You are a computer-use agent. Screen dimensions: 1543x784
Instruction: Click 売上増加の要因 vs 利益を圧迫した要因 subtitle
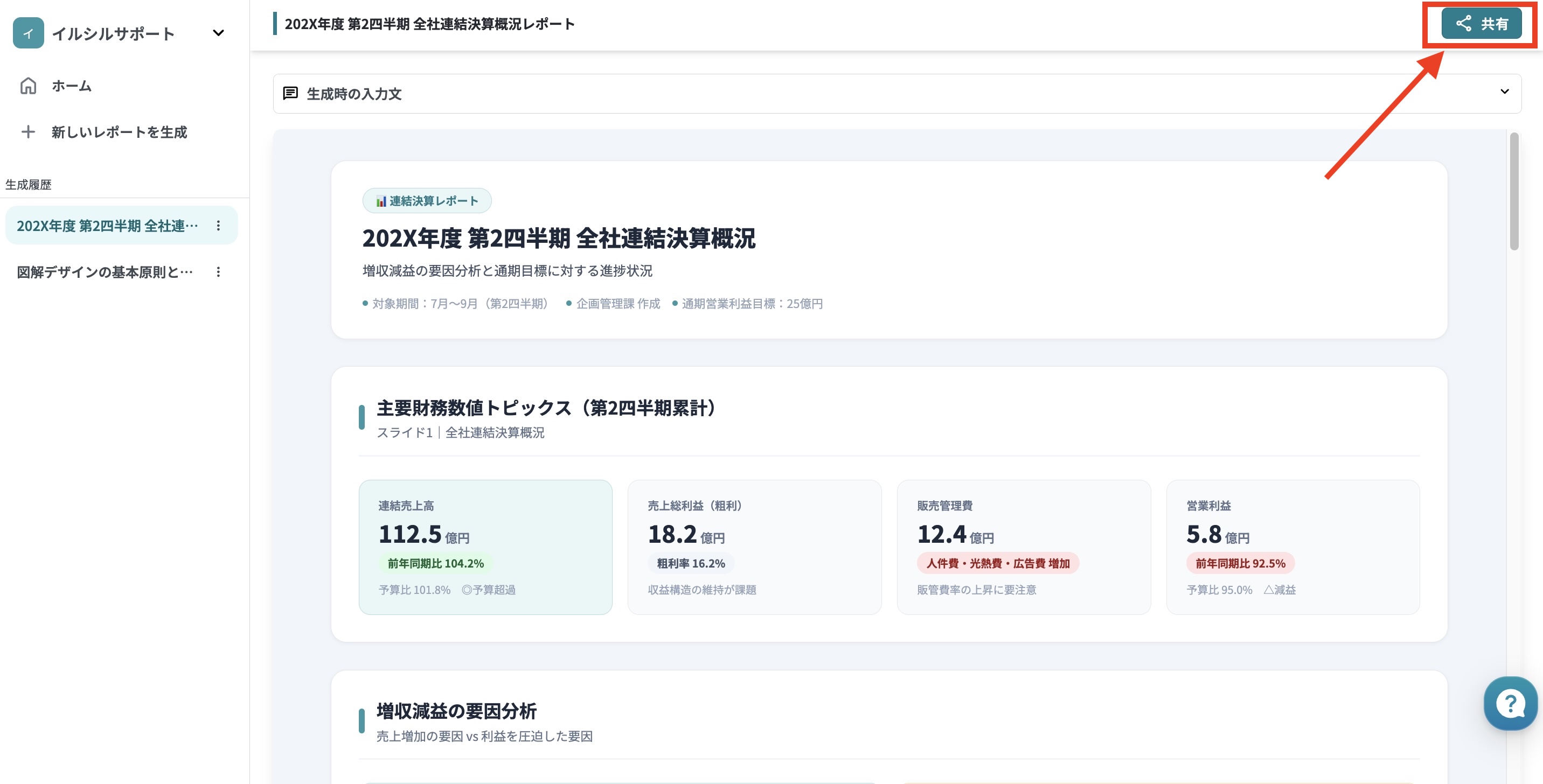[484, 736]
